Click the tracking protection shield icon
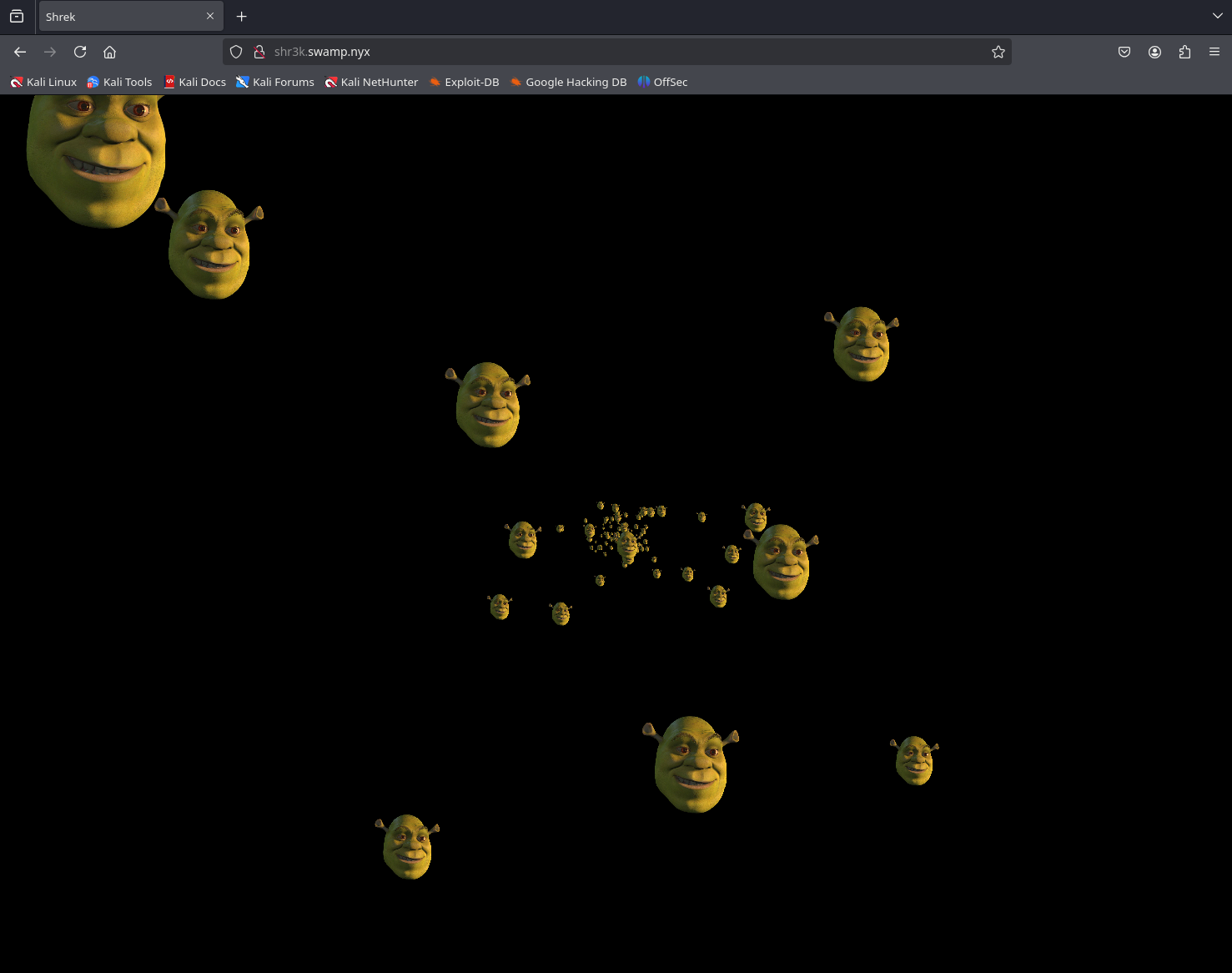Image resolution: width=1232 pixels, height=973 pixels. [x=236, y=51]
